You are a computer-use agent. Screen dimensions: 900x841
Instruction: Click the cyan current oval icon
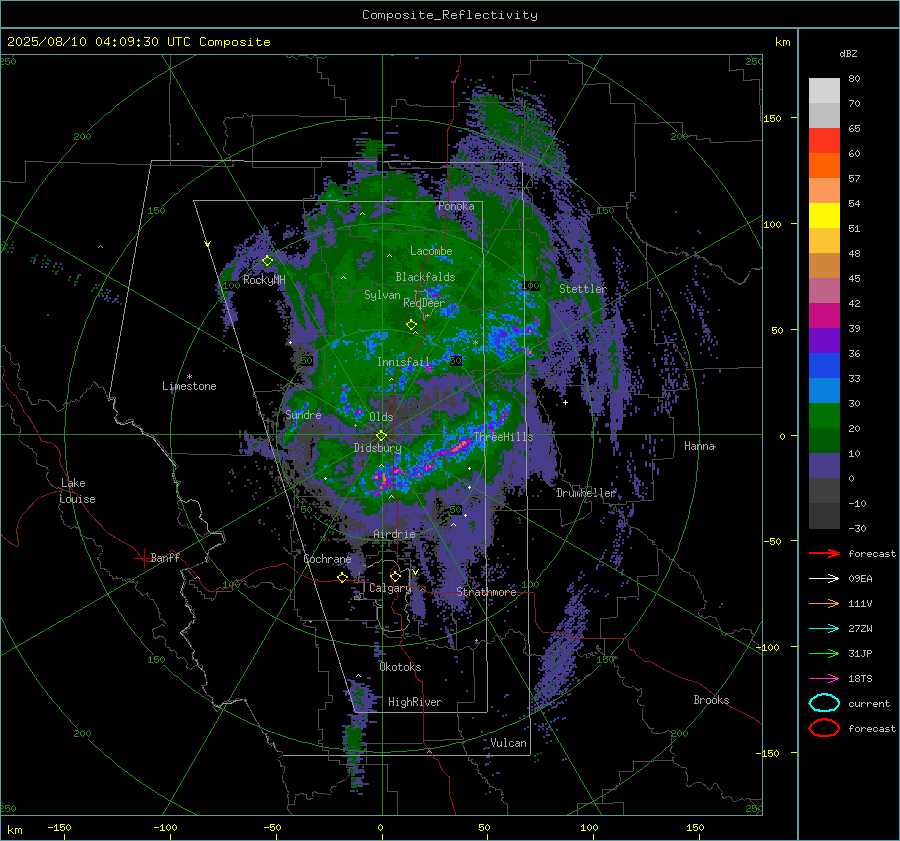(824, 703)
